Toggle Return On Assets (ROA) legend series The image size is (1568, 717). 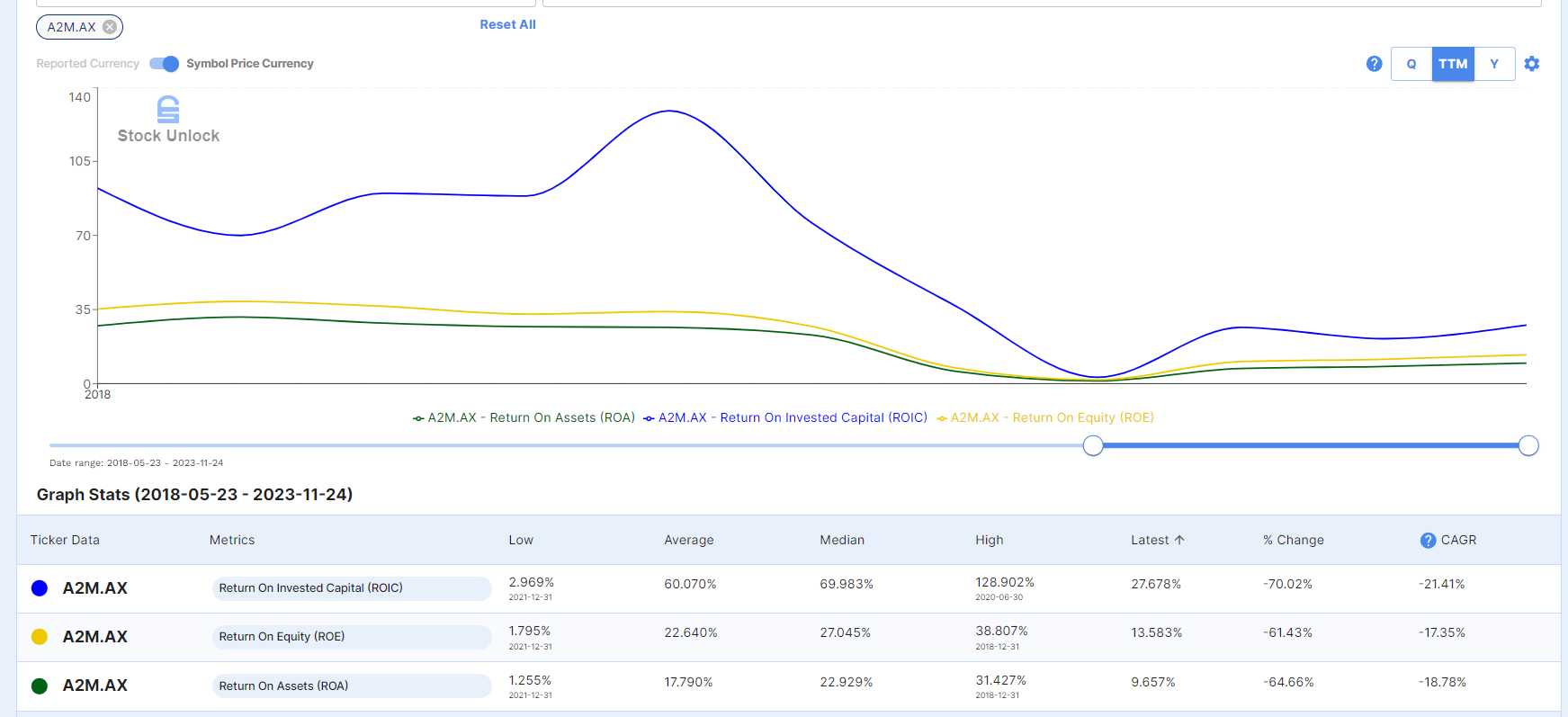click(524, 417)
